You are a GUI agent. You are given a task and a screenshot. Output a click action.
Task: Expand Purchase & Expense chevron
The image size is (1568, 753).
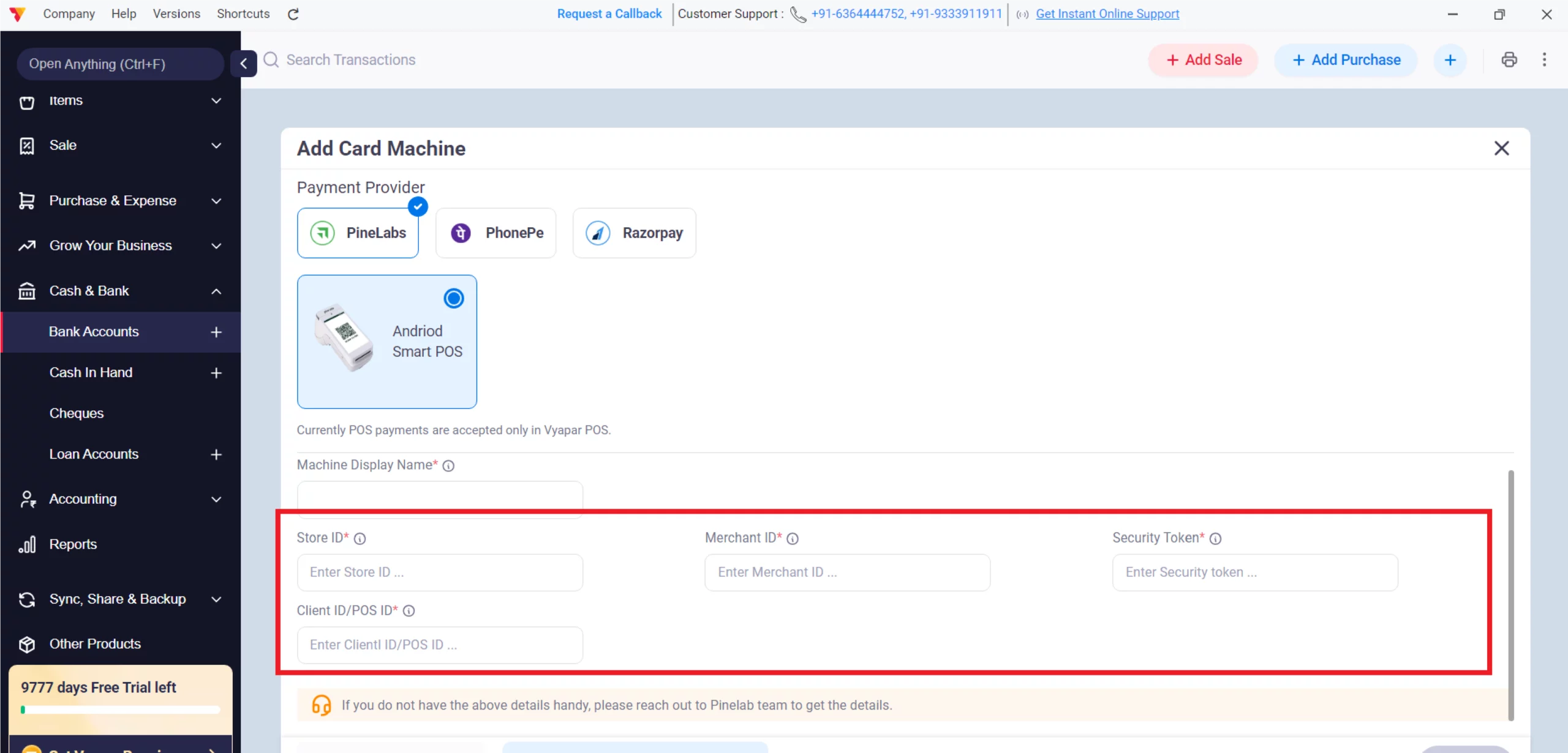click(216, 201)
